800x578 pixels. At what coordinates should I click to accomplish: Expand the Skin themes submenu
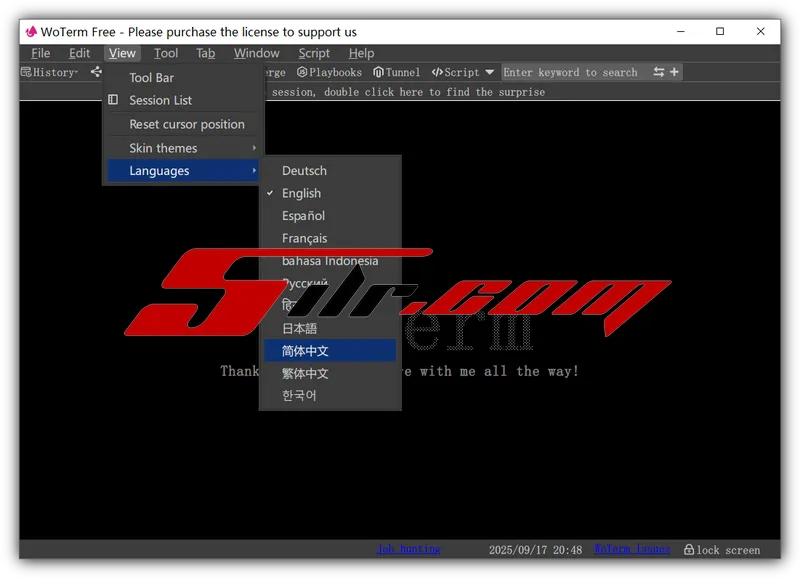click(x=183, y=148)
